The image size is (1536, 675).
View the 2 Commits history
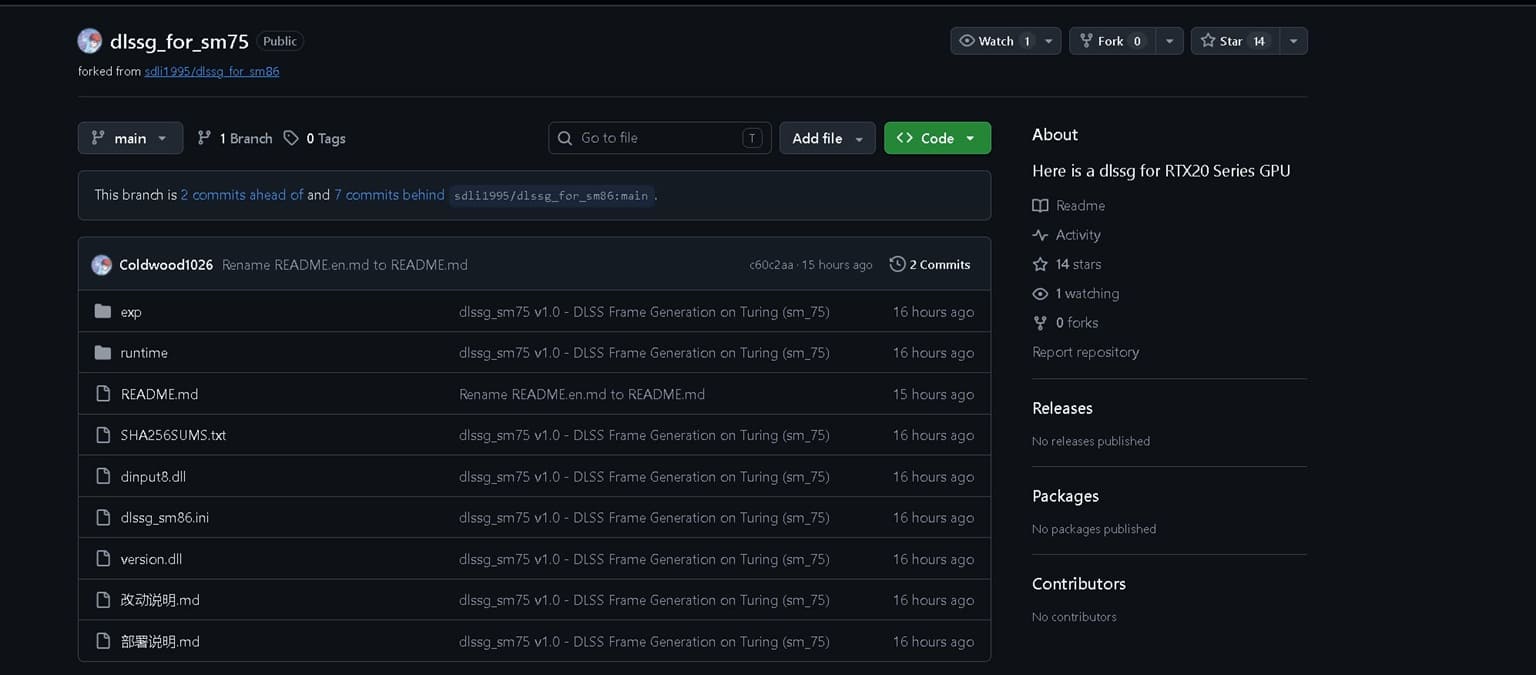click(930, 264)
